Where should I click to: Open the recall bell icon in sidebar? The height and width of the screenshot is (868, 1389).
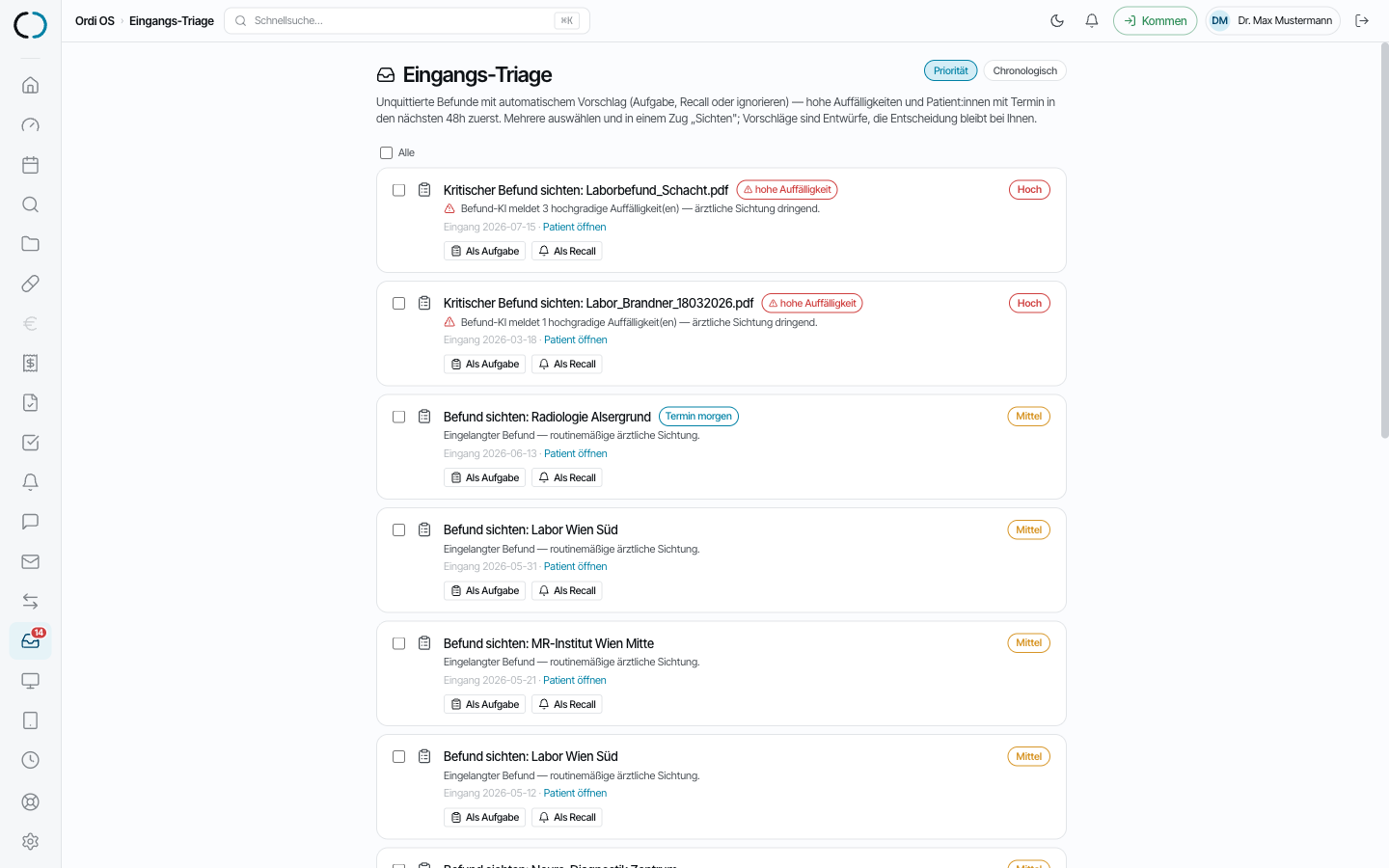pyautogui.click(x=30, y=482)
